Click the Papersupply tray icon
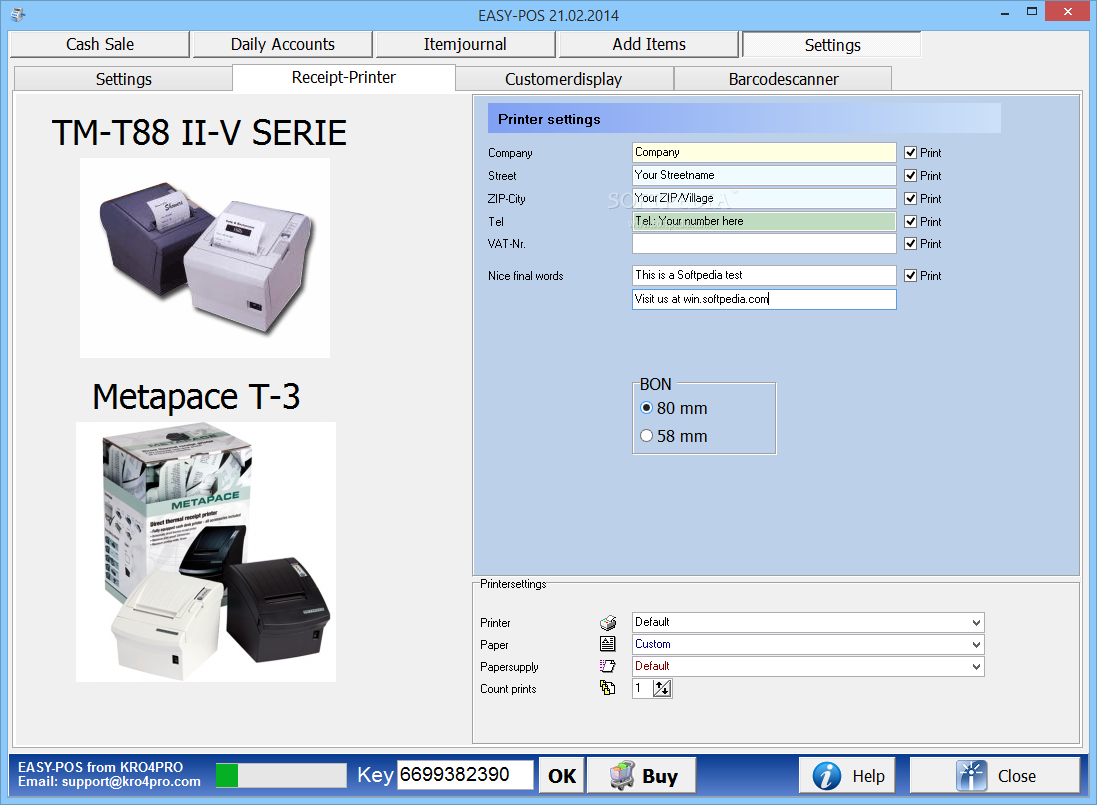Image resolution: width=1097 pixels, height=805 pixels. (x=608, y=667)
